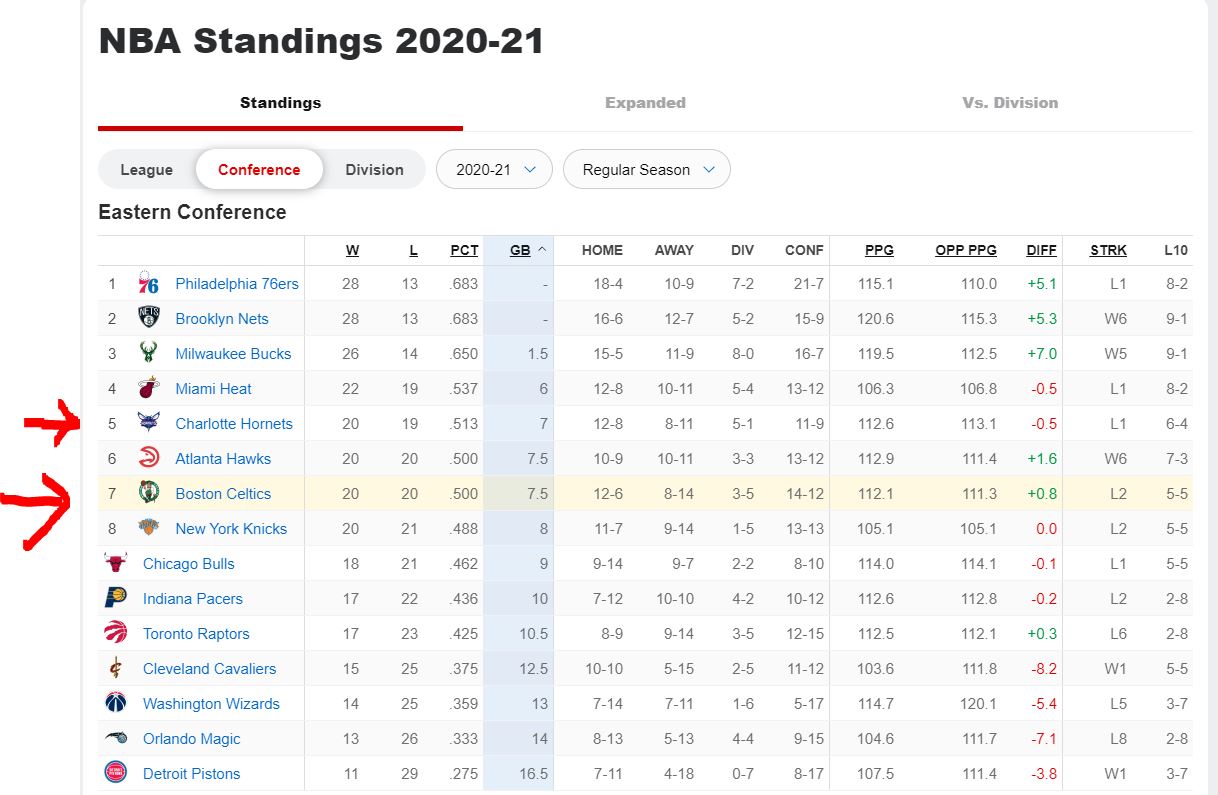Open the Philadelphia 76ers team link
This screenshot has height=795, width=1218.
click(x=237, y=284)
